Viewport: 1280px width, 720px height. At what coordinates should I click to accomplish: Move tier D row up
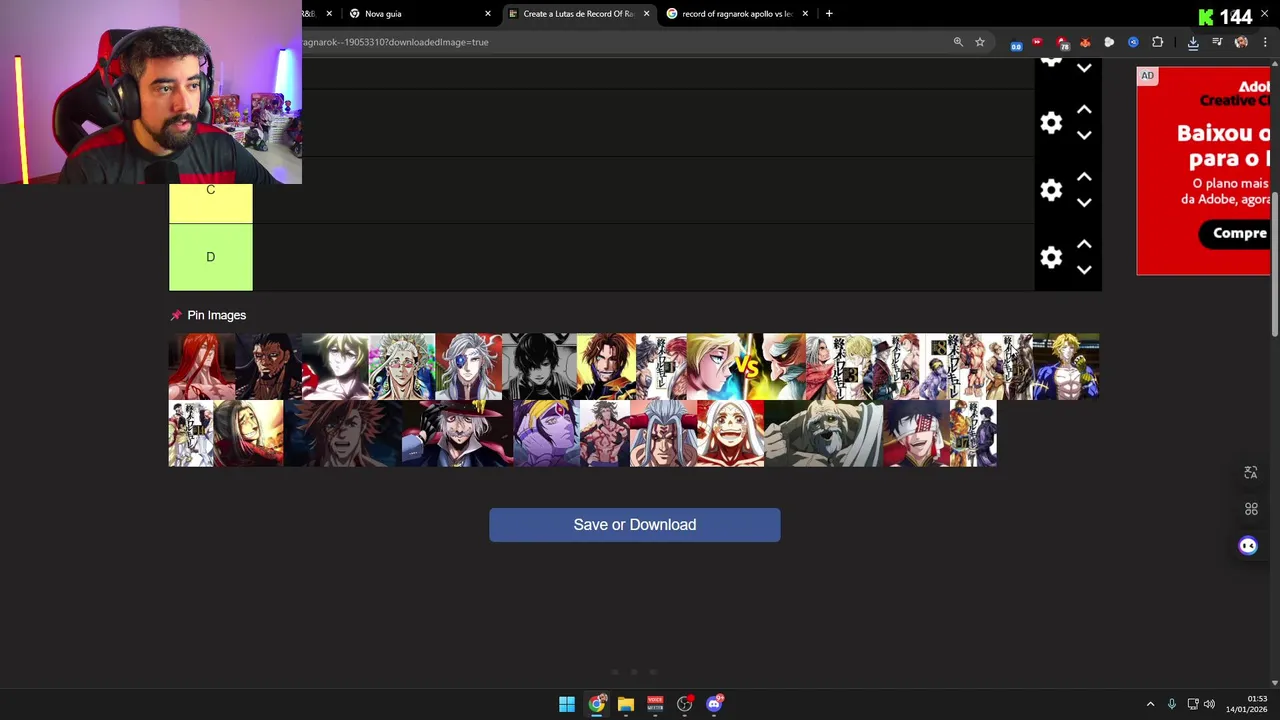pos(1084,244)
